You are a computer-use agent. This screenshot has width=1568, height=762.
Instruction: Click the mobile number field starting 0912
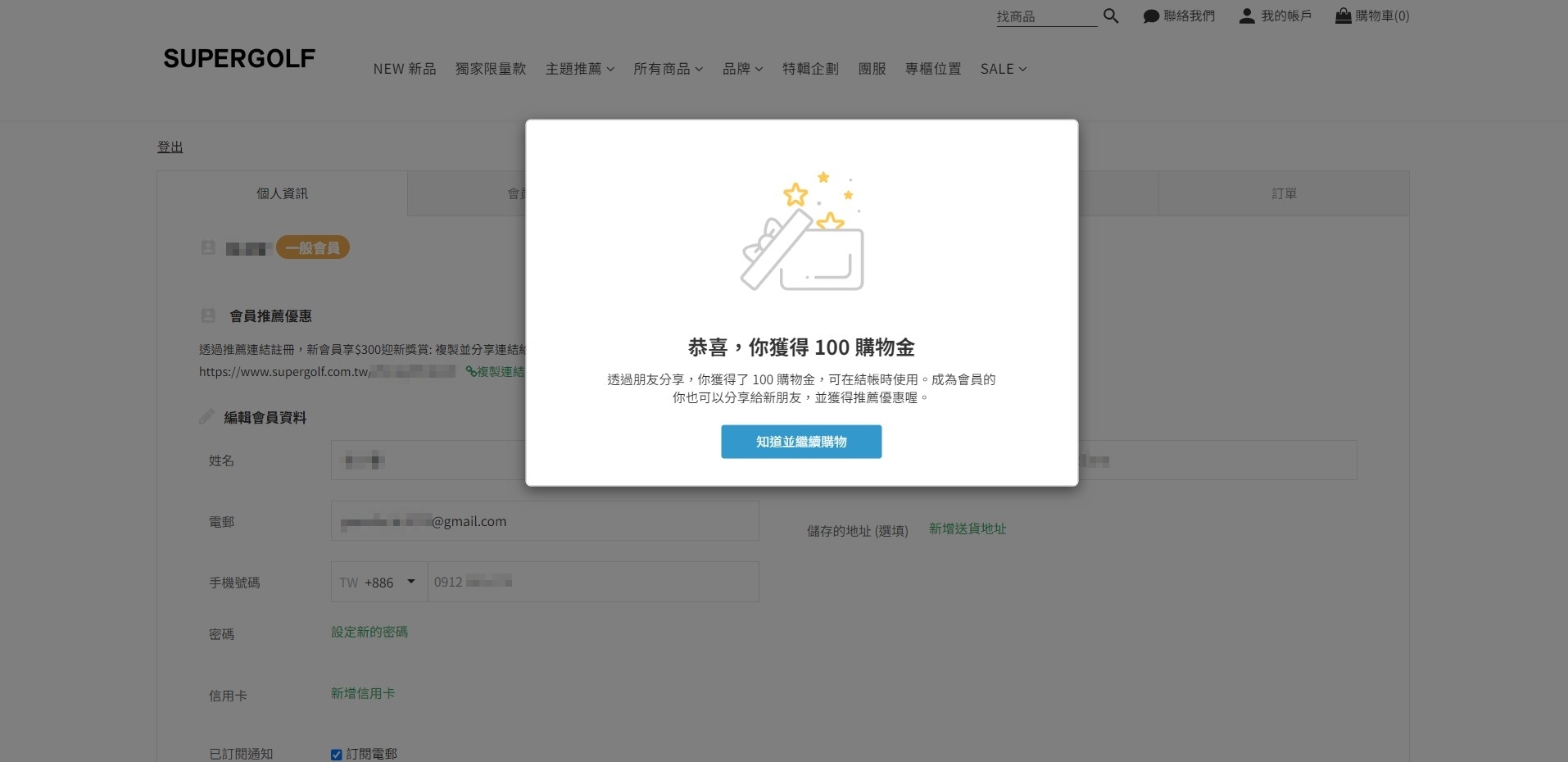[593, 582]
